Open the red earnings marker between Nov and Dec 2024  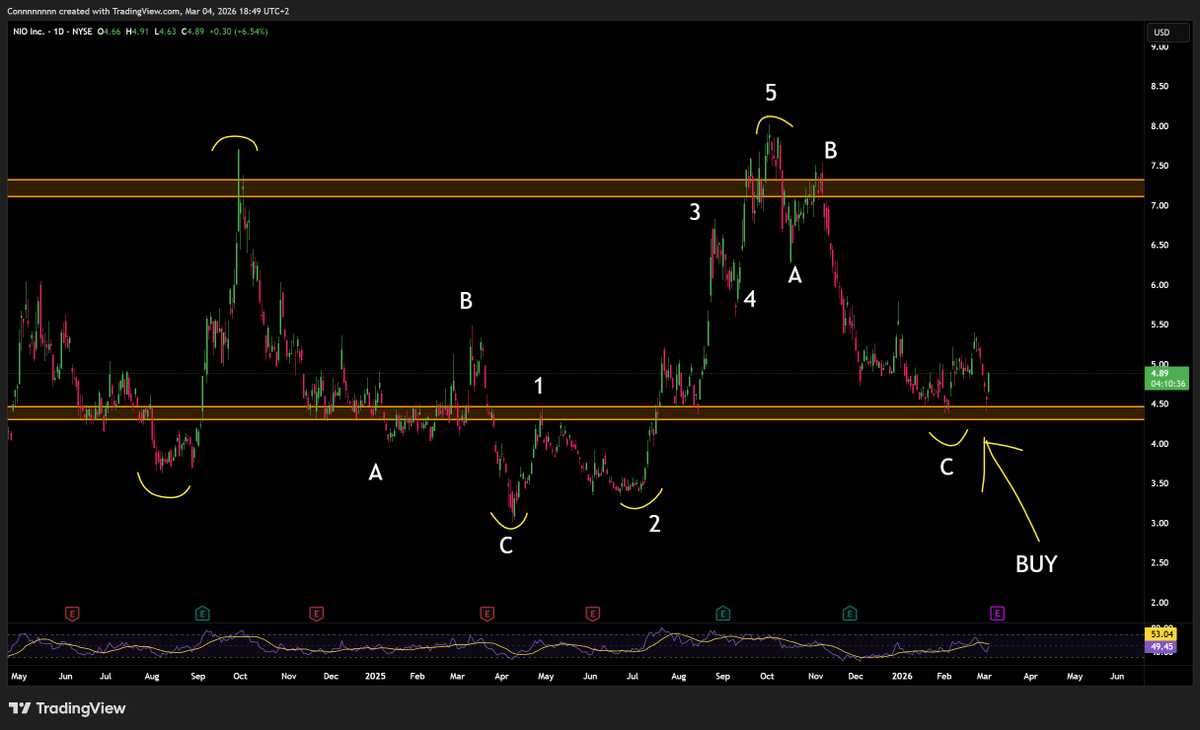pos(316,612)
